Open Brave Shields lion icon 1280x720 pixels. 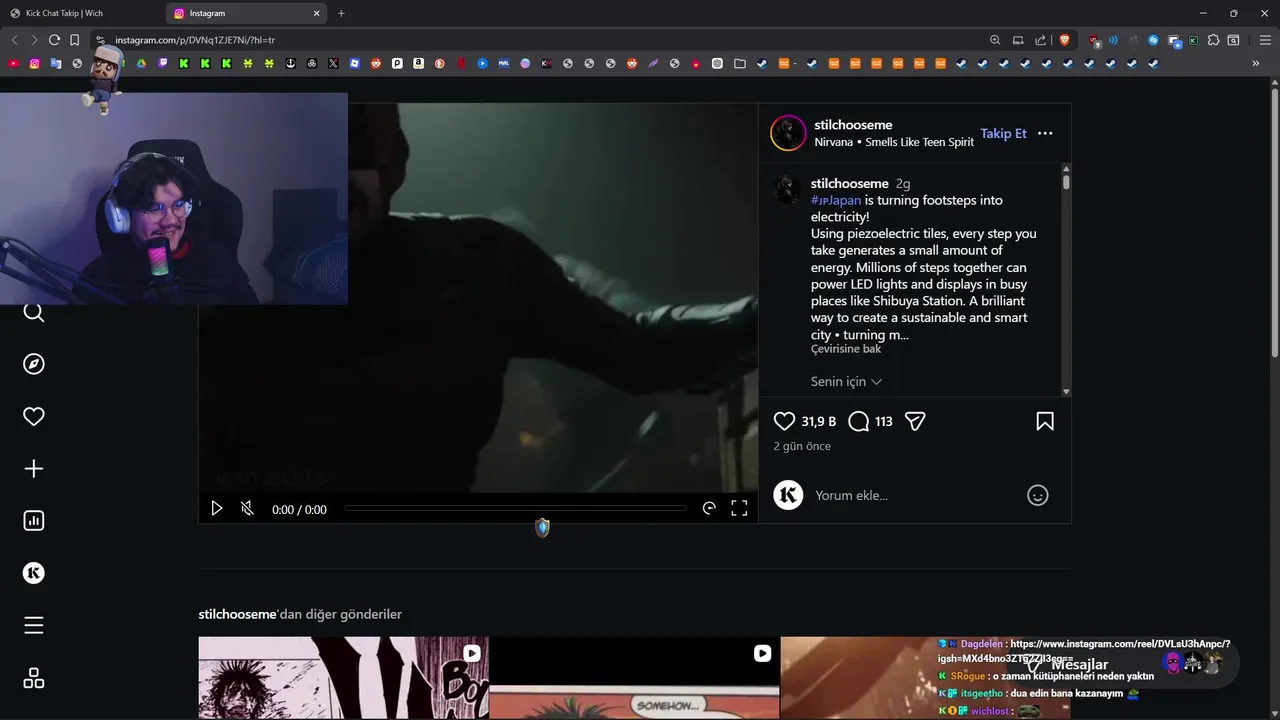pos(1064,40)
